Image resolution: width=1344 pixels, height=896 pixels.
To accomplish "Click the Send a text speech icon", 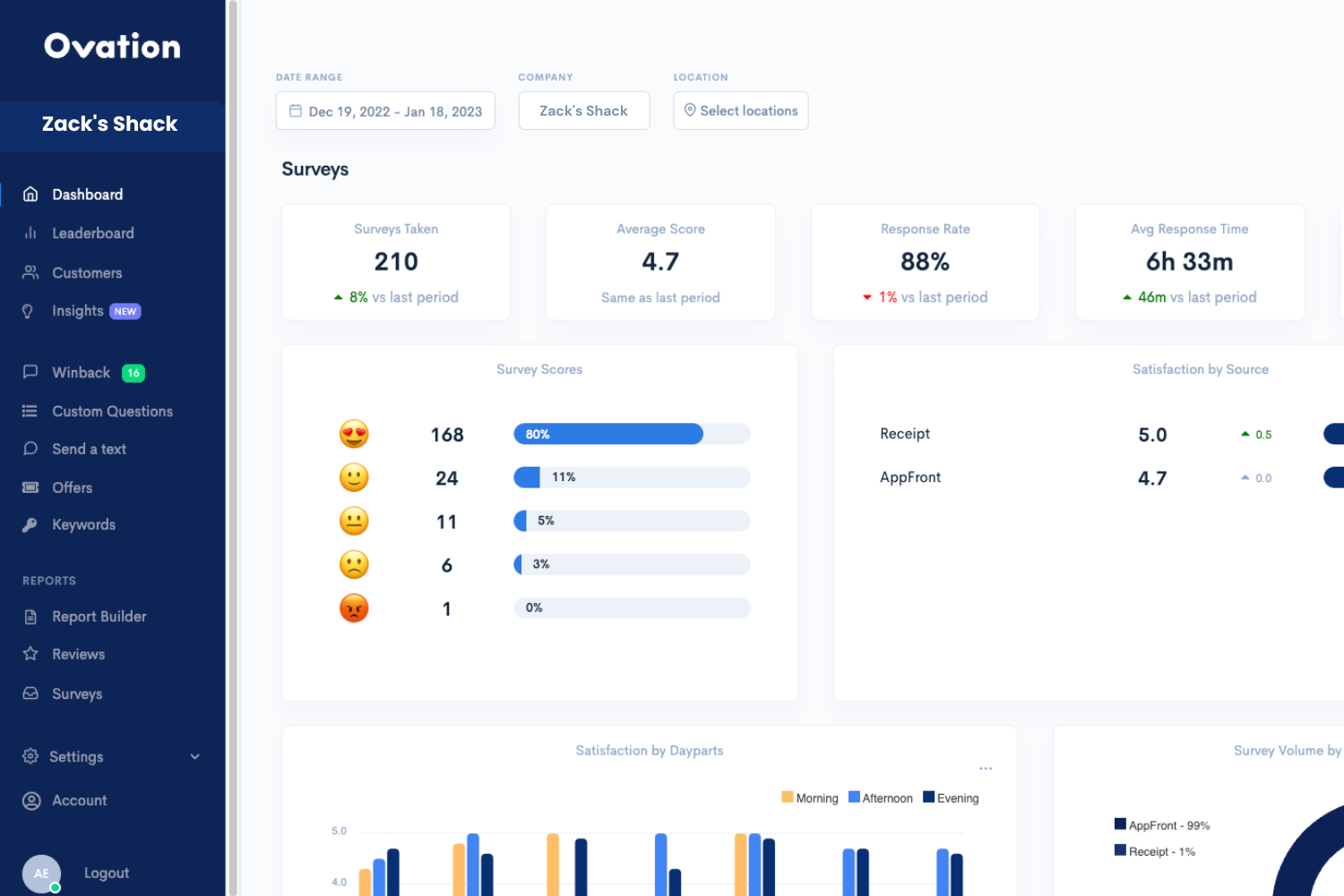I will click(30, 449).
